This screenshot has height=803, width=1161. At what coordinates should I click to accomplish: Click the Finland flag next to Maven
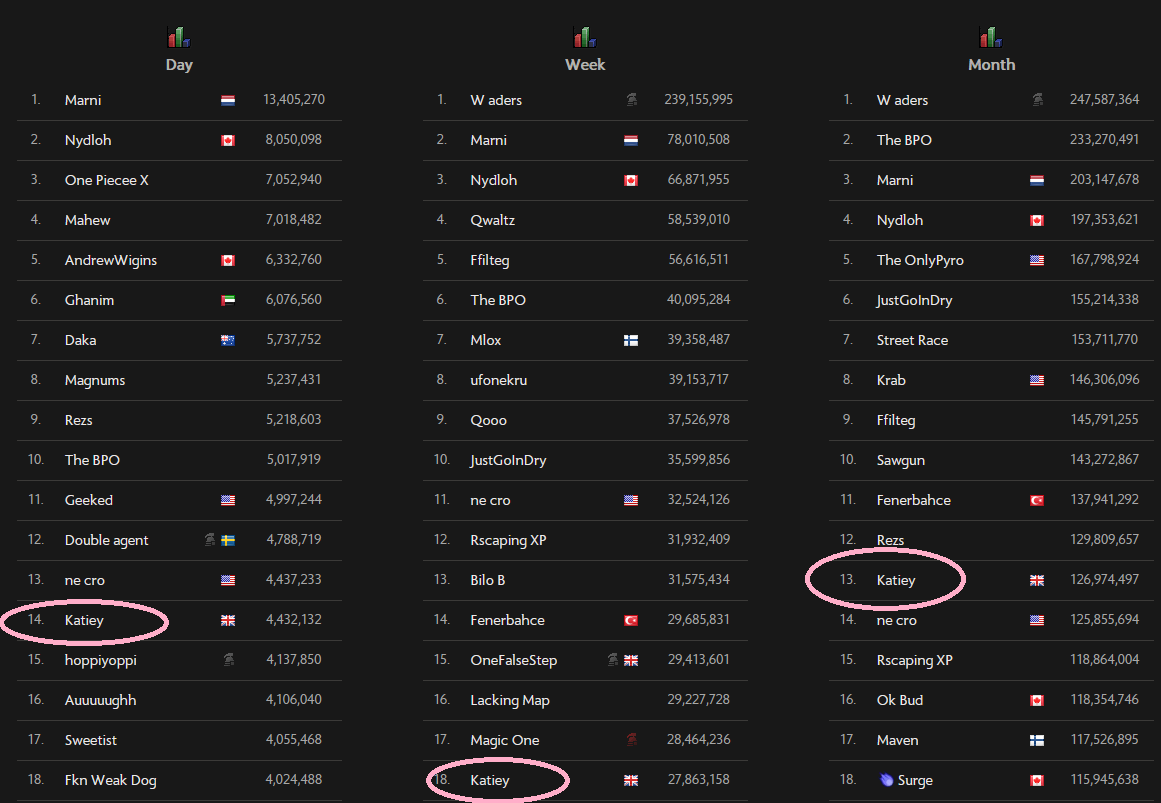[1037, 741]
